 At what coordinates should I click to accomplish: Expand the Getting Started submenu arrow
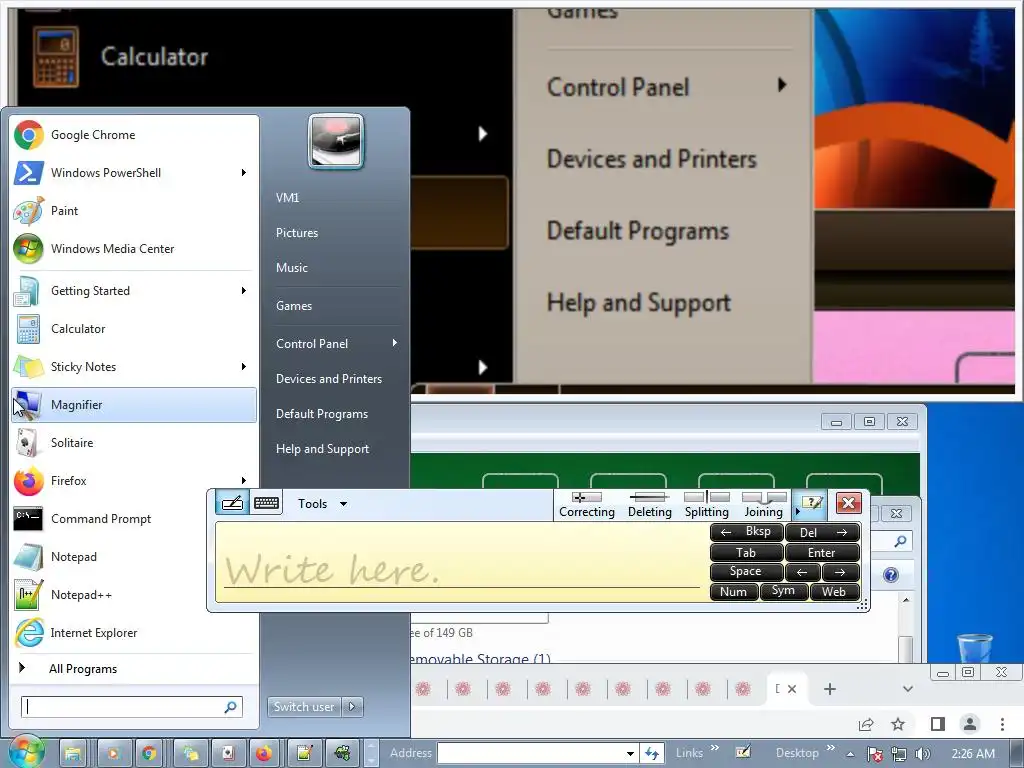click(x=244, y=291)
